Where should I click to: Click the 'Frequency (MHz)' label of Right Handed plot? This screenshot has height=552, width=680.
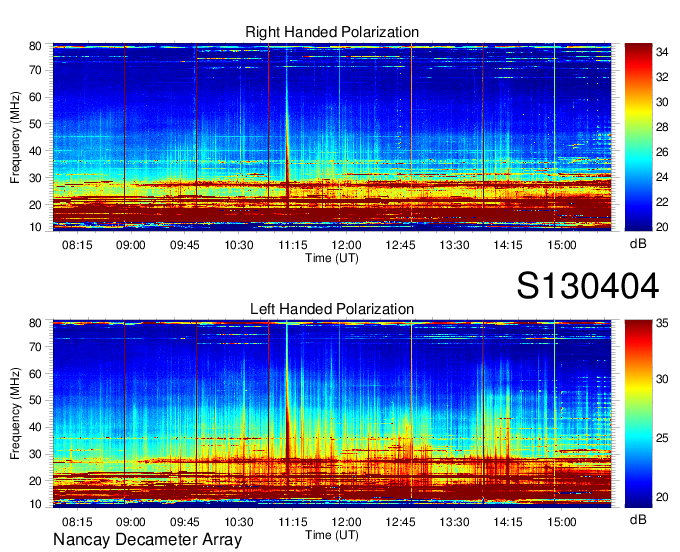coord(15,137)
